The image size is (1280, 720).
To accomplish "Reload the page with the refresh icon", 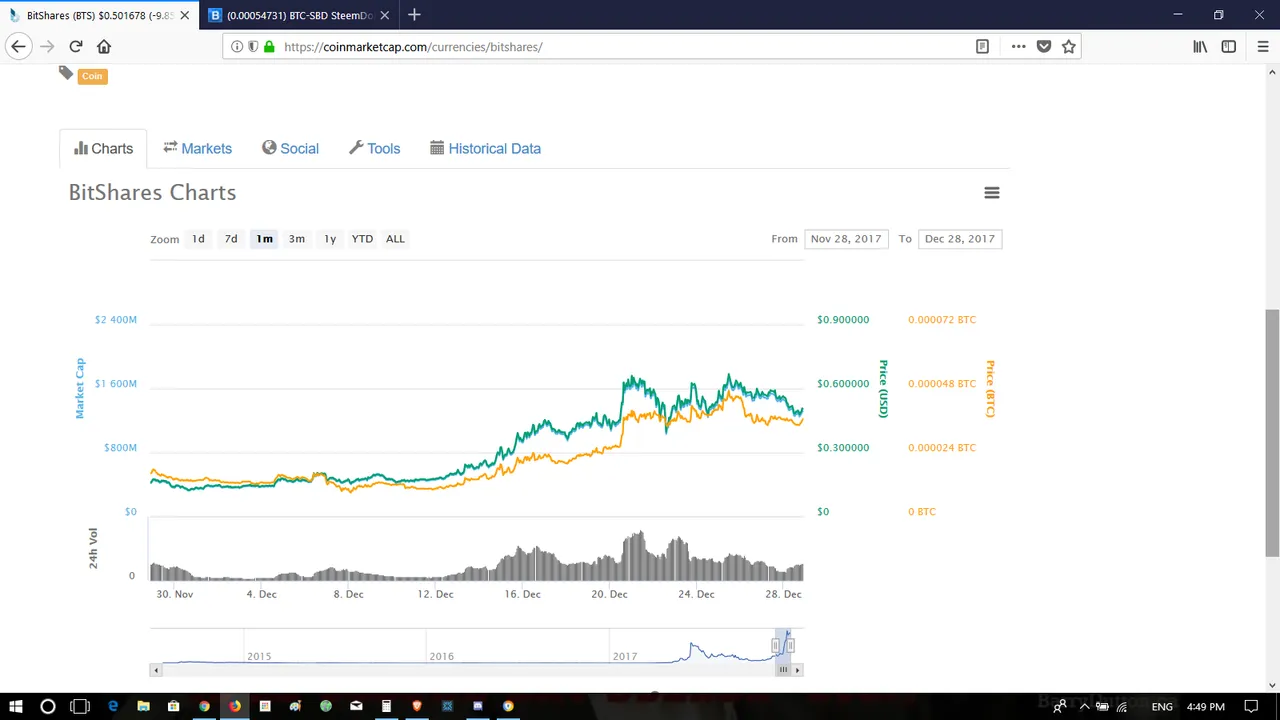I will (x=76, y=46).
